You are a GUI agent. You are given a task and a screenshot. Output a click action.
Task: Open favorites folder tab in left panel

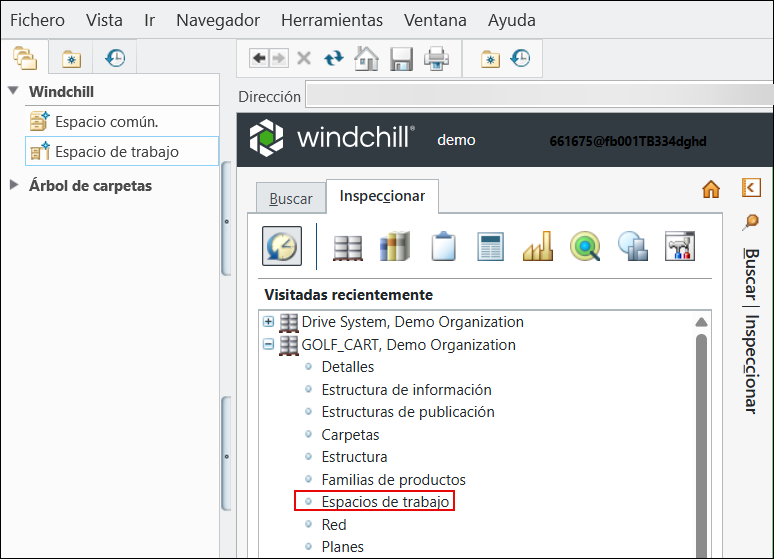[x=72, y=59]
